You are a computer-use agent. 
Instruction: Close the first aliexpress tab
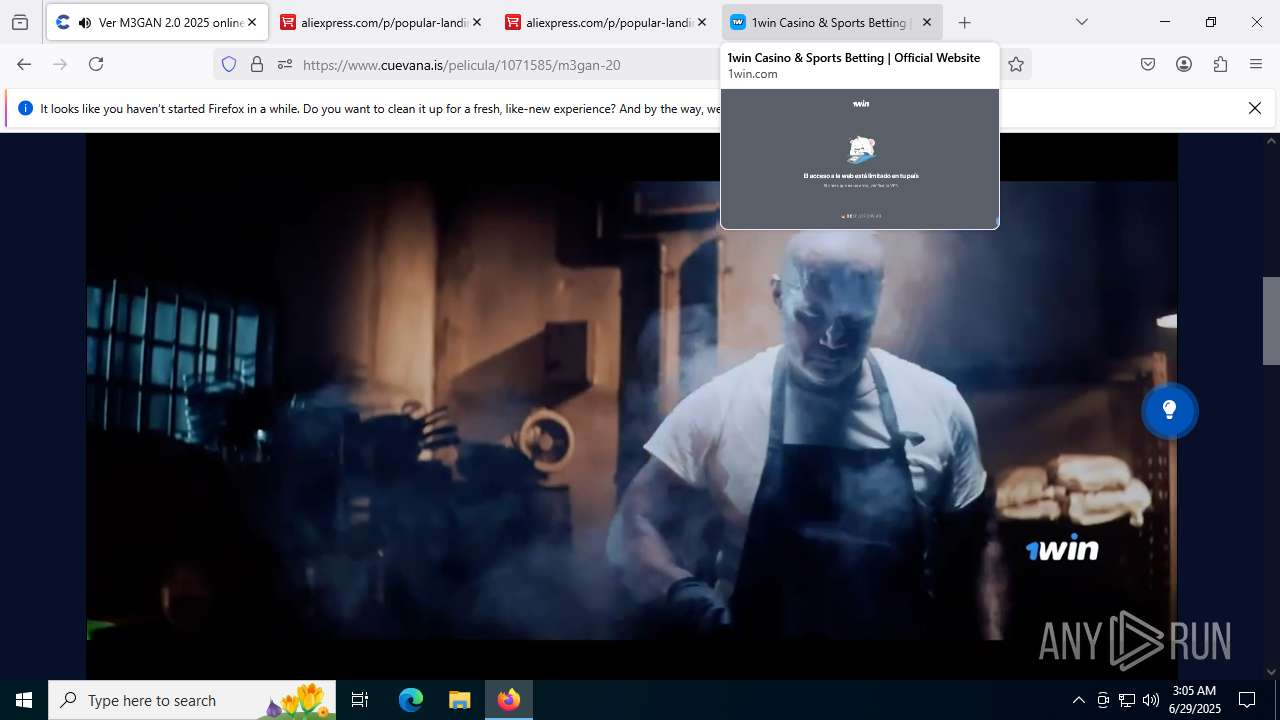[x=477, y=22]
